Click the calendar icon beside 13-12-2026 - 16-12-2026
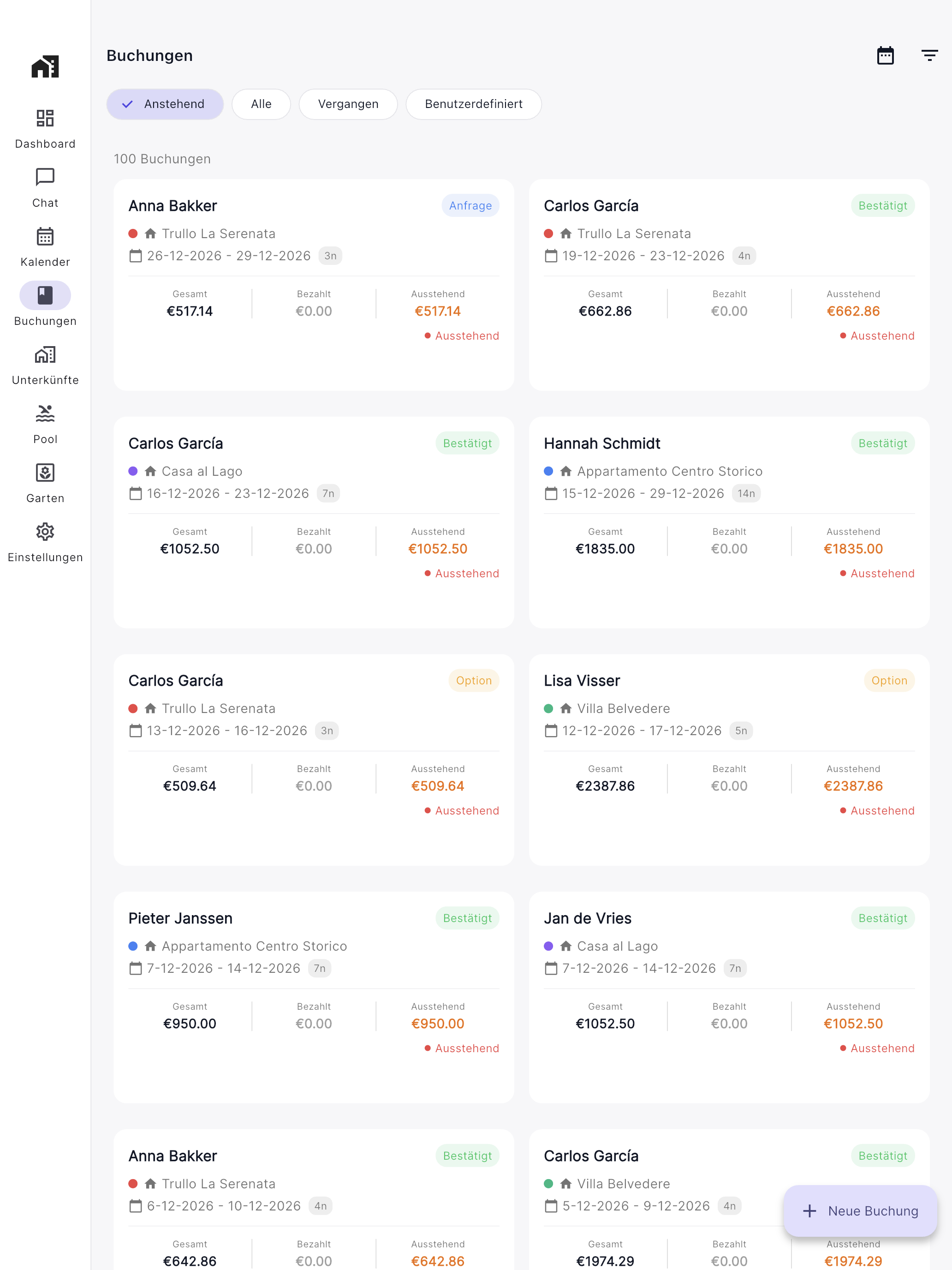The image size is (952, 1270). click(136, 731)
